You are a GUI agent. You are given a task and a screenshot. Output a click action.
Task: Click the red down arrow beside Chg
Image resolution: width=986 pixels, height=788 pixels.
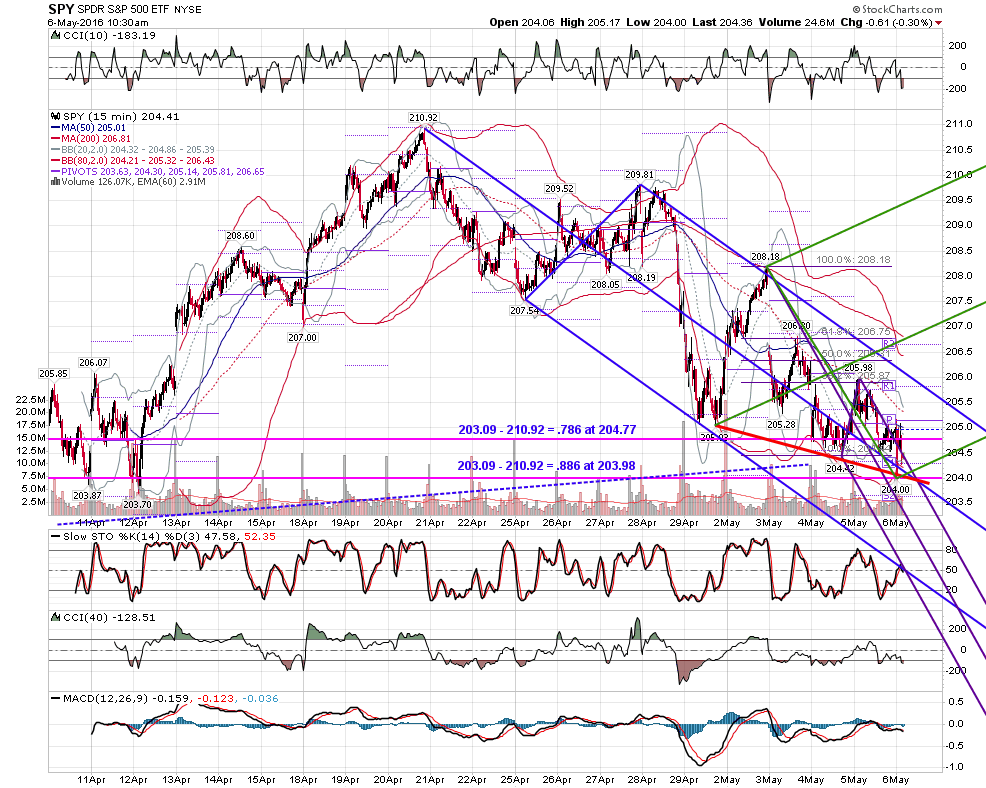tap(939, 23)
